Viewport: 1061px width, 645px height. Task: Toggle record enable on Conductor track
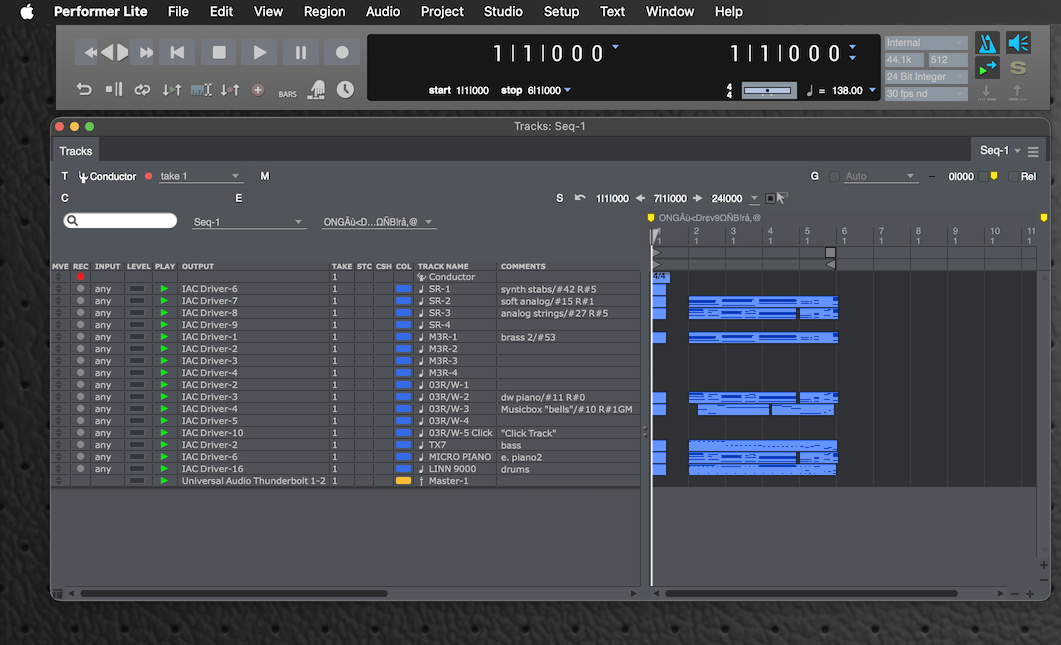click(81, 277)
